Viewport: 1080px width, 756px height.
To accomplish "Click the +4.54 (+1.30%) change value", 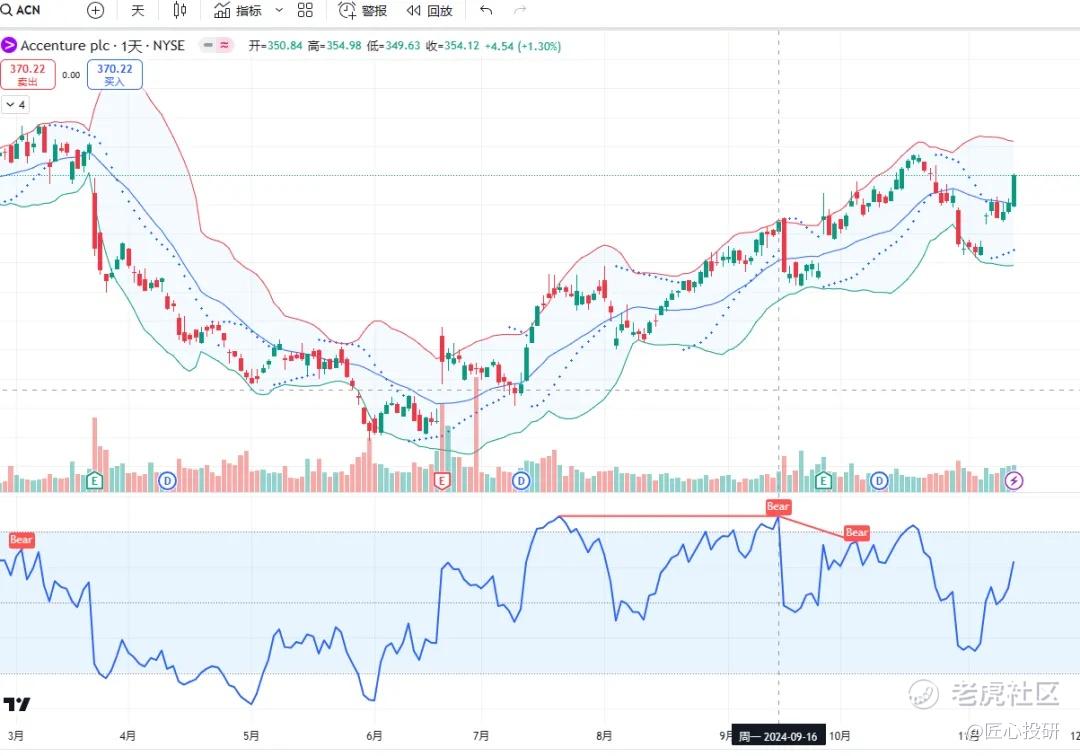I will (523, 46).
